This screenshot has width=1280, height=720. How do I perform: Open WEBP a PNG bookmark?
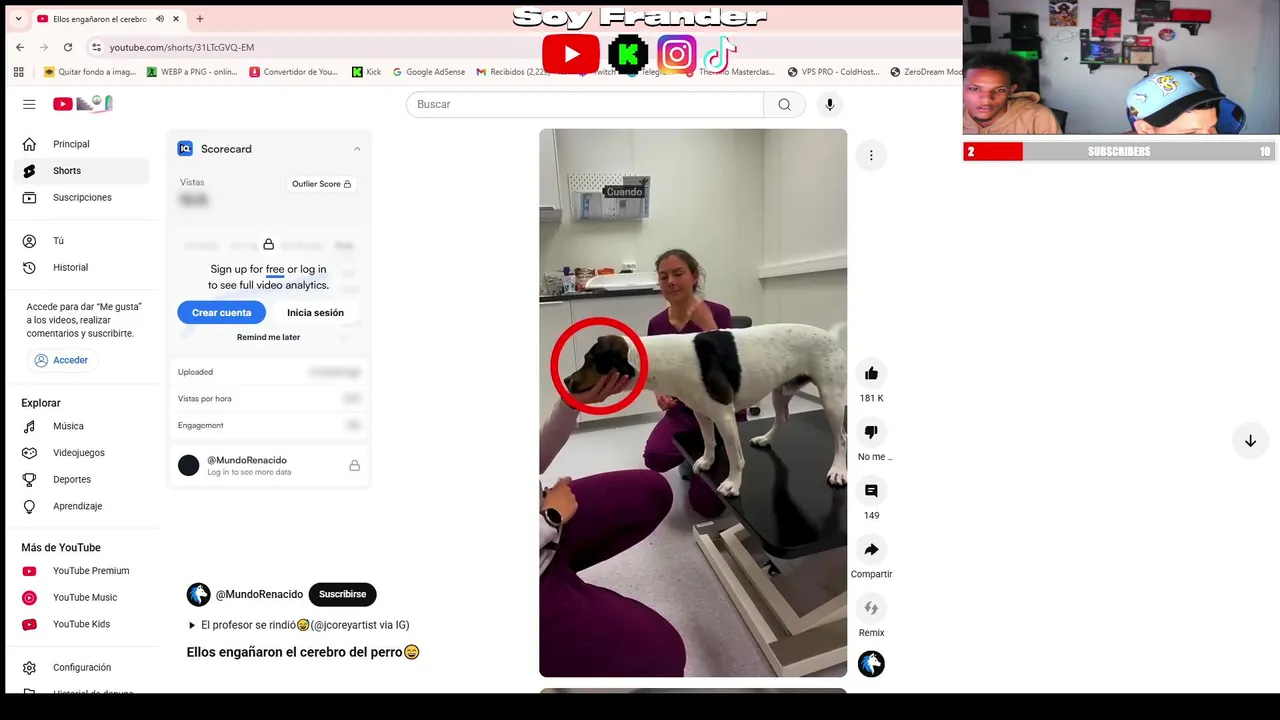pos(192,72)
